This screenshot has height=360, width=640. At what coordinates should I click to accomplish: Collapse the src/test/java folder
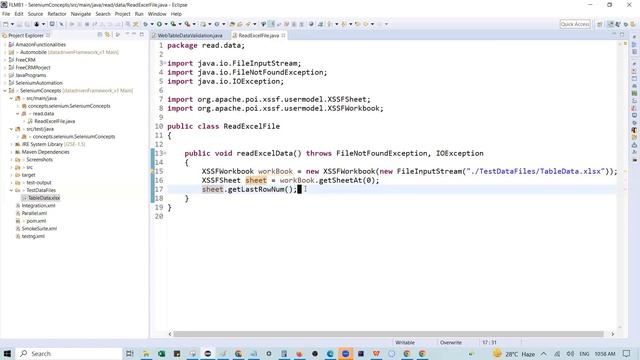(x=11, y=129)
